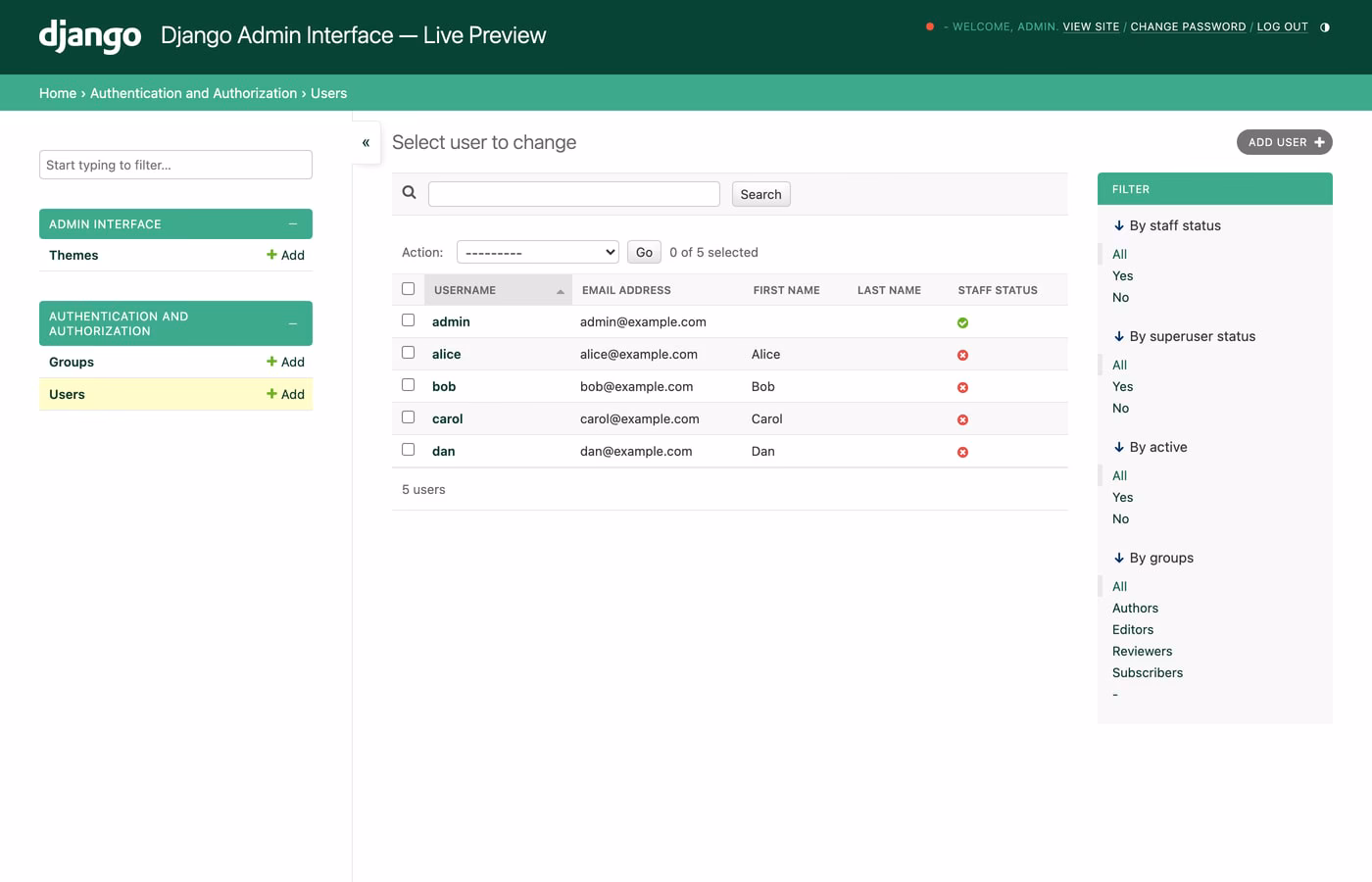Tick the select-all users checkbox

(409, 289)
